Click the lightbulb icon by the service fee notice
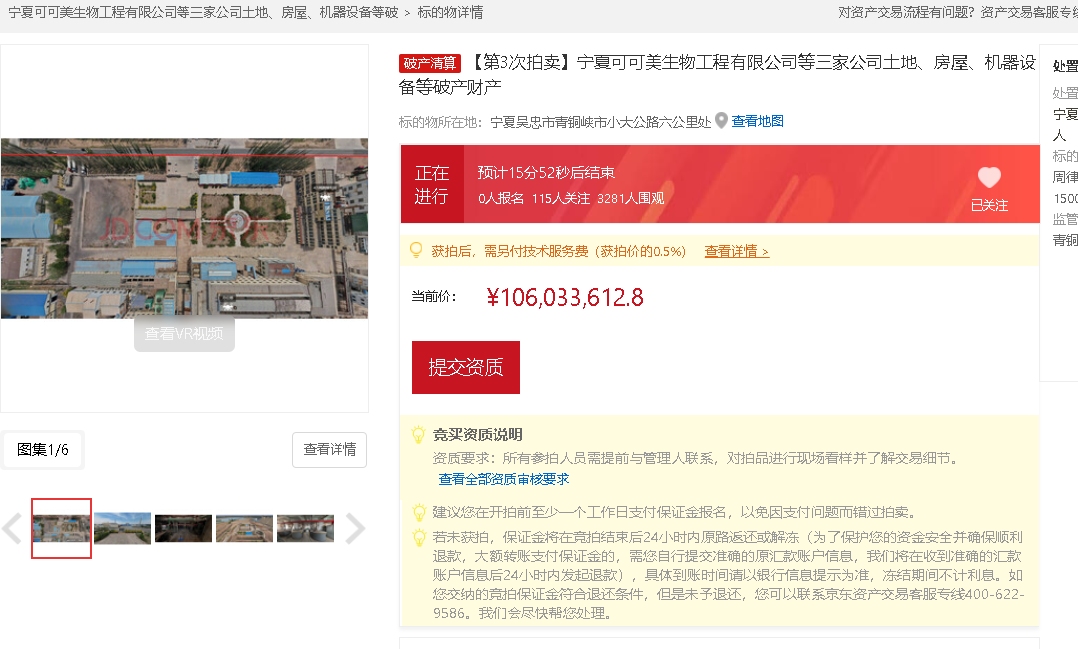Screen dimensions: 1078x649 pyautogui.click(x=416, y=250)
